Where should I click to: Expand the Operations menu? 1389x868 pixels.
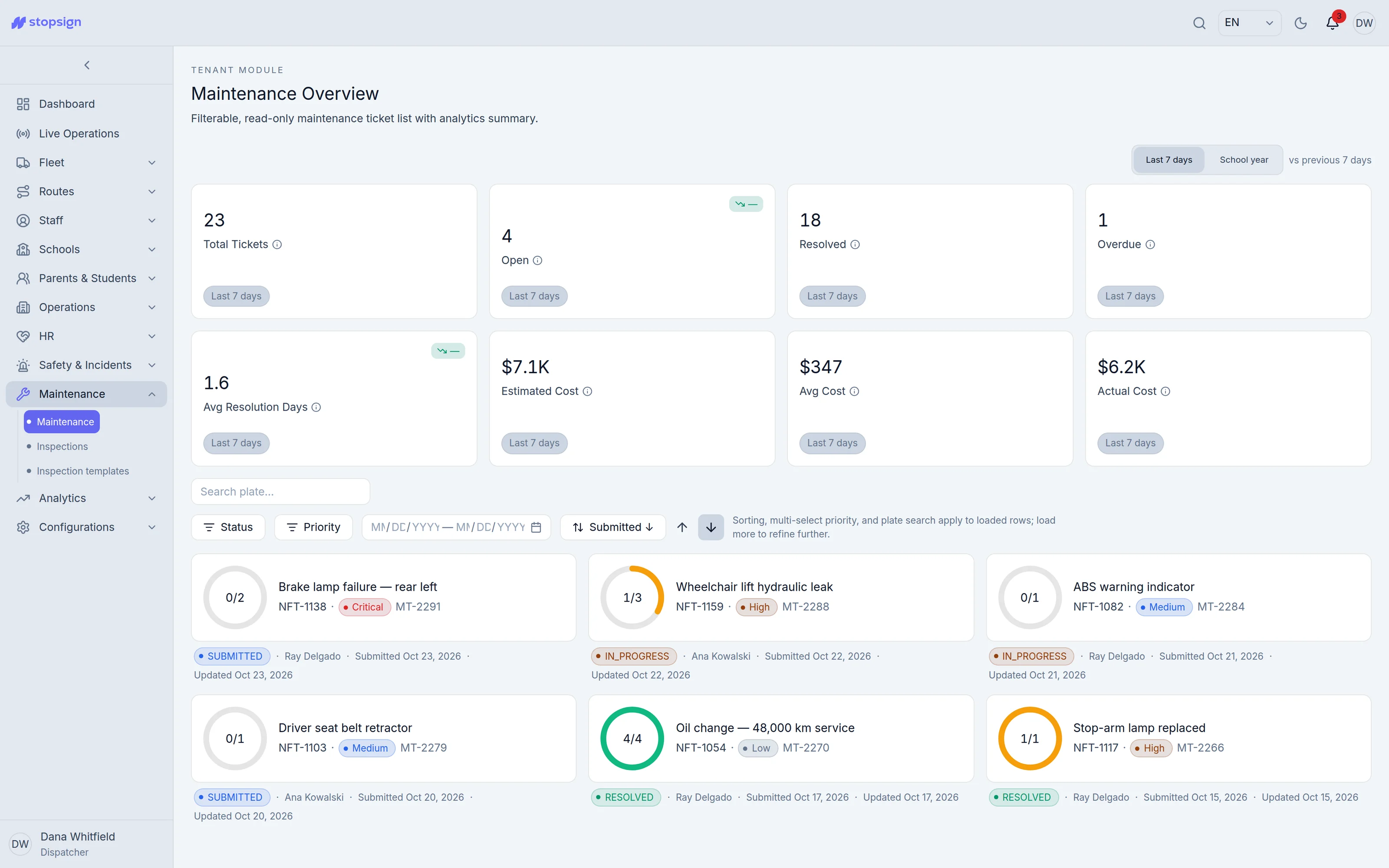click(x=87, y=307)
